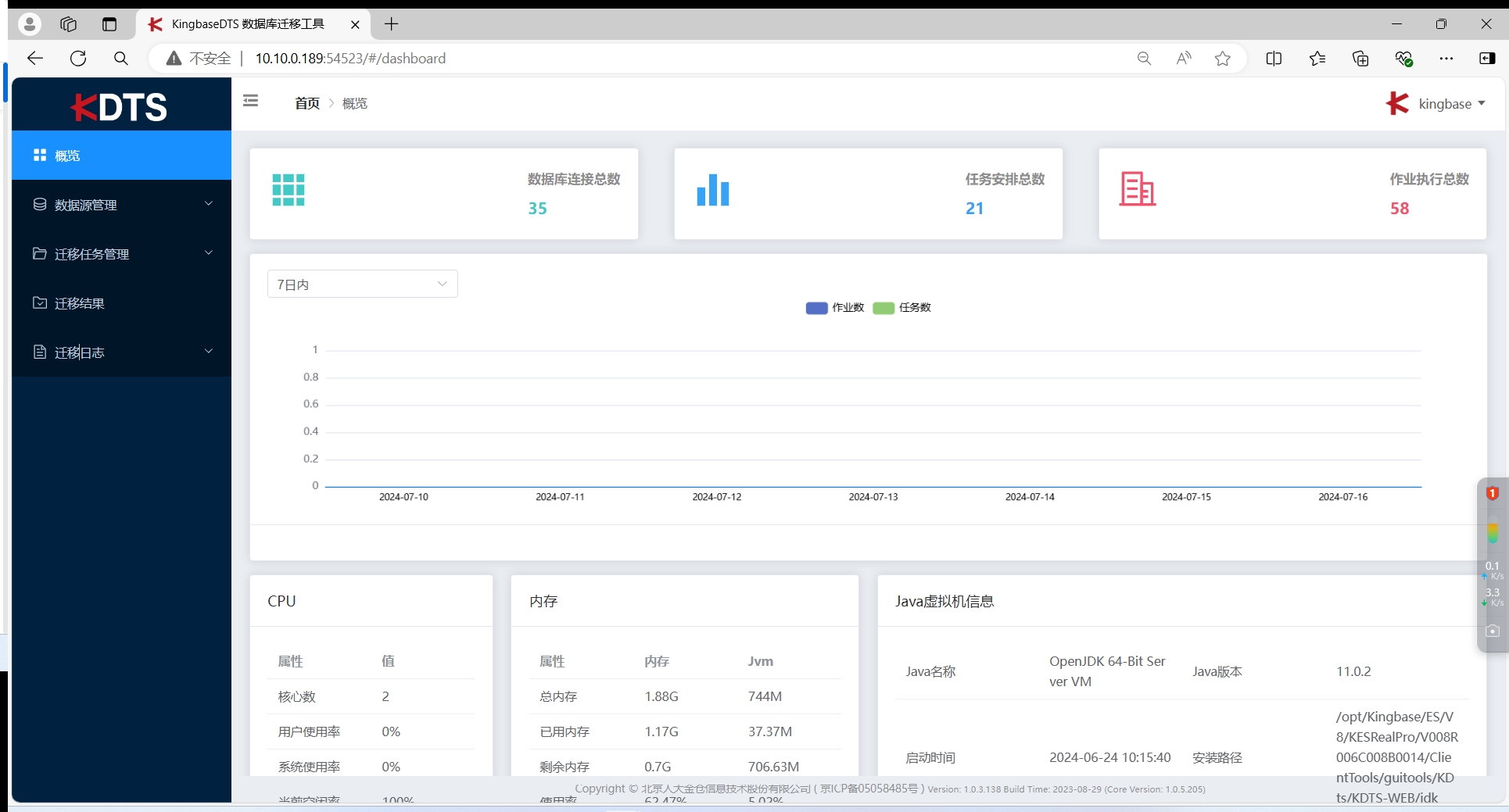Click task arrangement count 21

[974, 209]
